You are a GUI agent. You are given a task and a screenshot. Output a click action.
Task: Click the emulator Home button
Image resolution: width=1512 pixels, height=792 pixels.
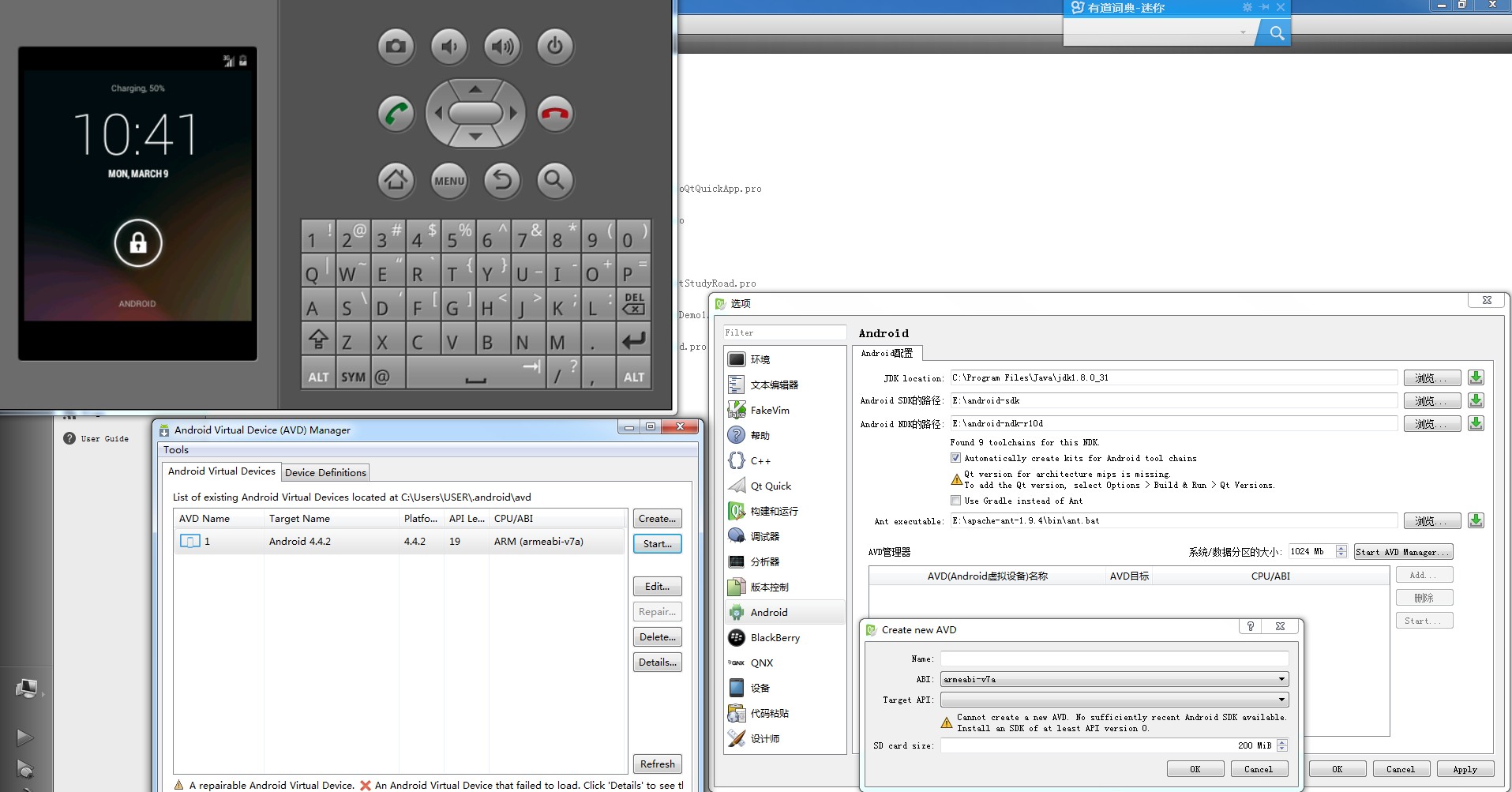[396, 181]
